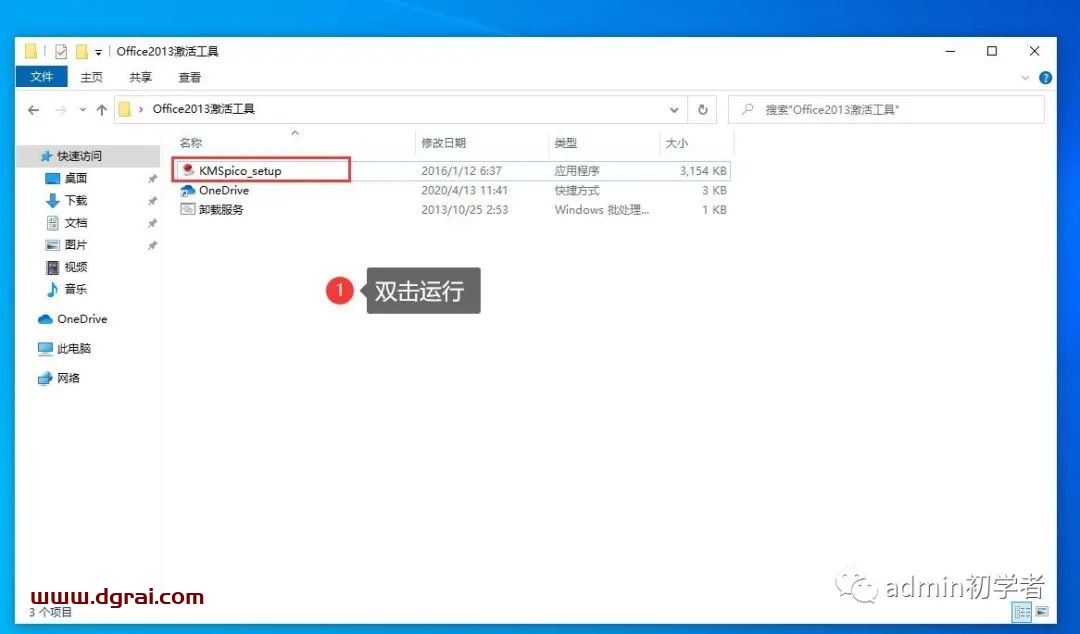This screenshot has width=1080, height=634.
Task: Open 网络 in the navigation pane
Action: pos(68,378)
